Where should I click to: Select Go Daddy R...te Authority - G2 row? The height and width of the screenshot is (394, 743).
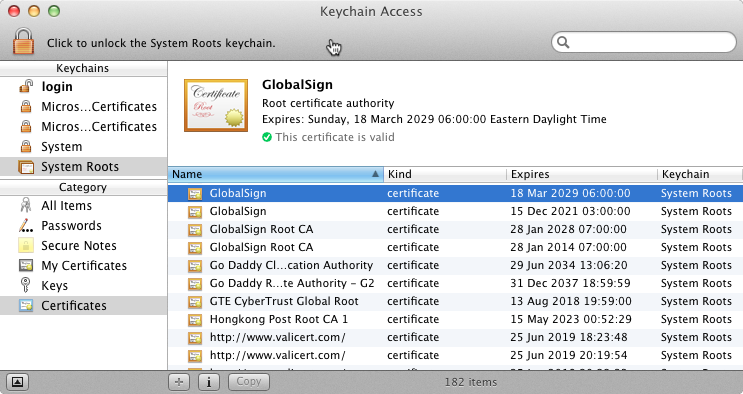455,284
